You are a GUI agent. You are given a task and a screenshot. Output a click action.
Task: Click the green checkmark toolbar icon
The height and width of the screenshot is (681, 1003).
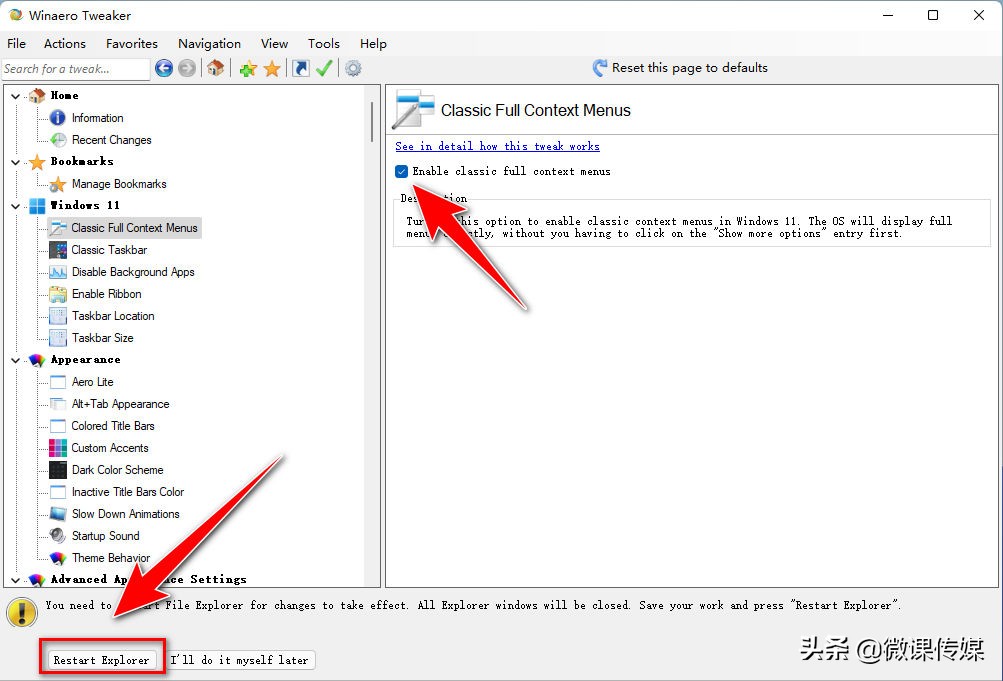pos(324,68)
